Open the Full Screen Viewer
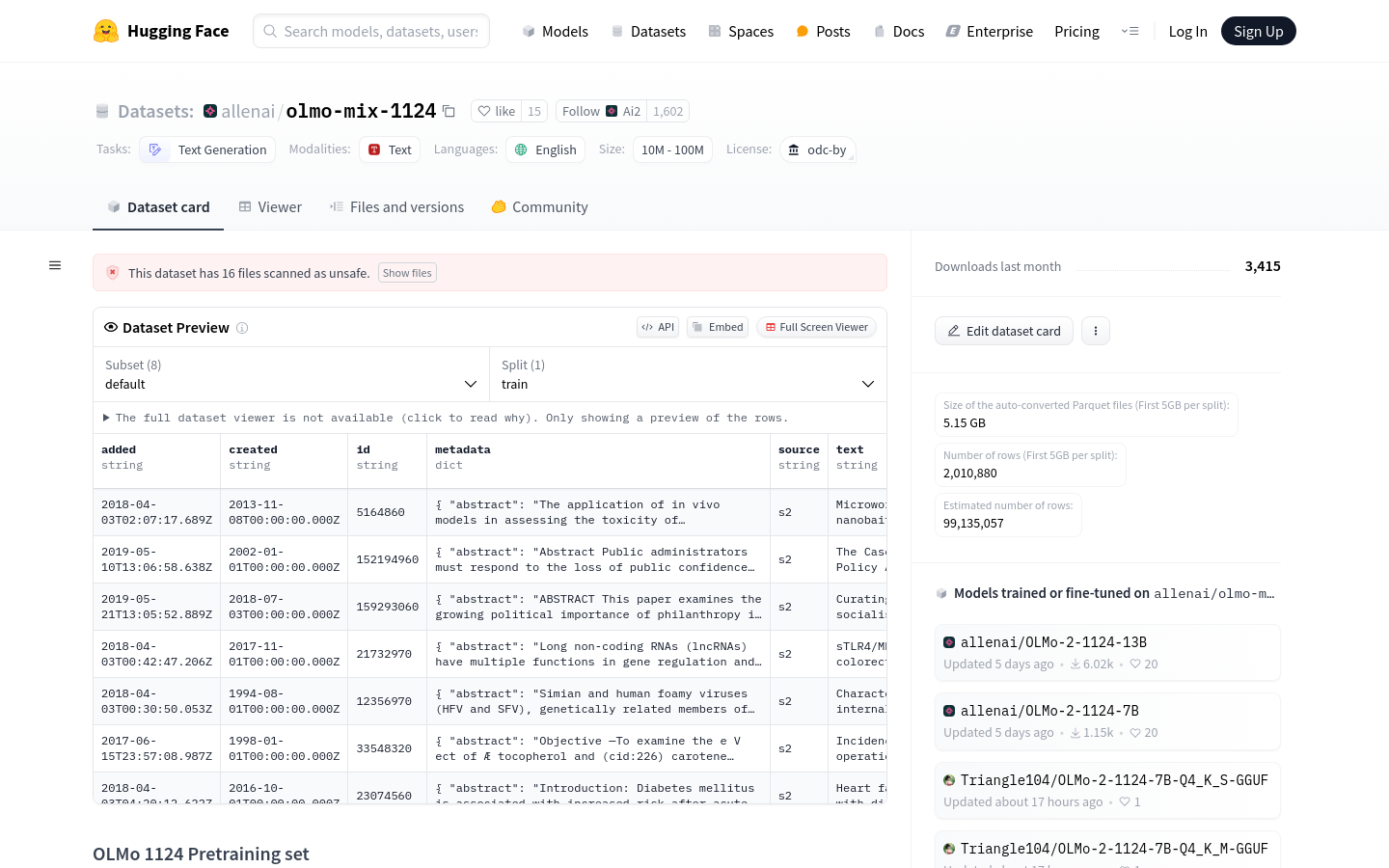The height and width of the screenshot is (868, 1389). 816,327
